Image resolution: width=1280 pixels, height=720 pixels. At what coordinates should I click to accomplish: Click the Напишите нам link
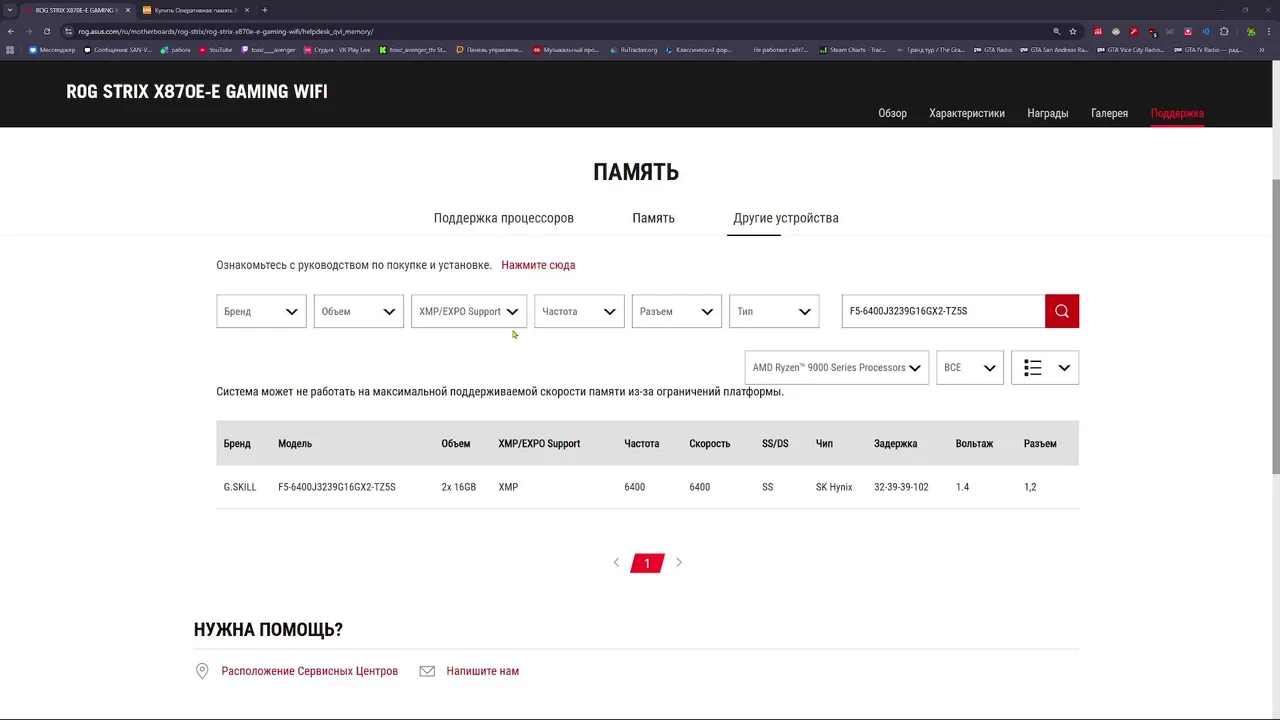483,671
